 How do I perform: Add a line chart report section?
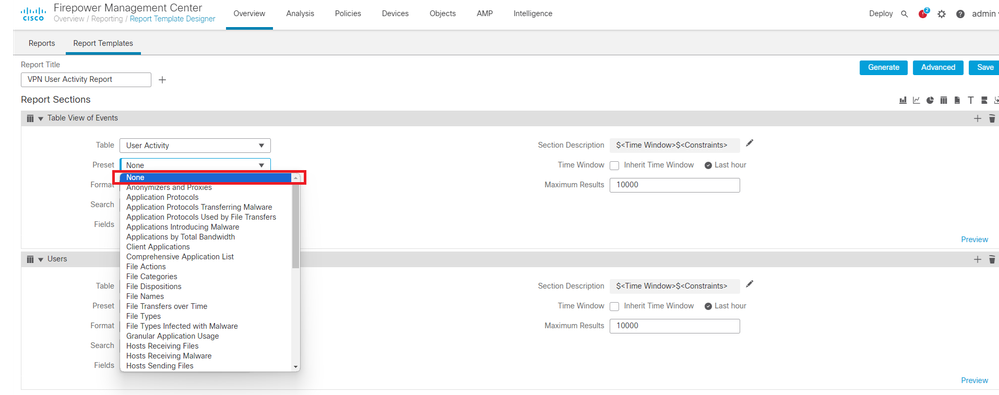(x=916, y=100)
